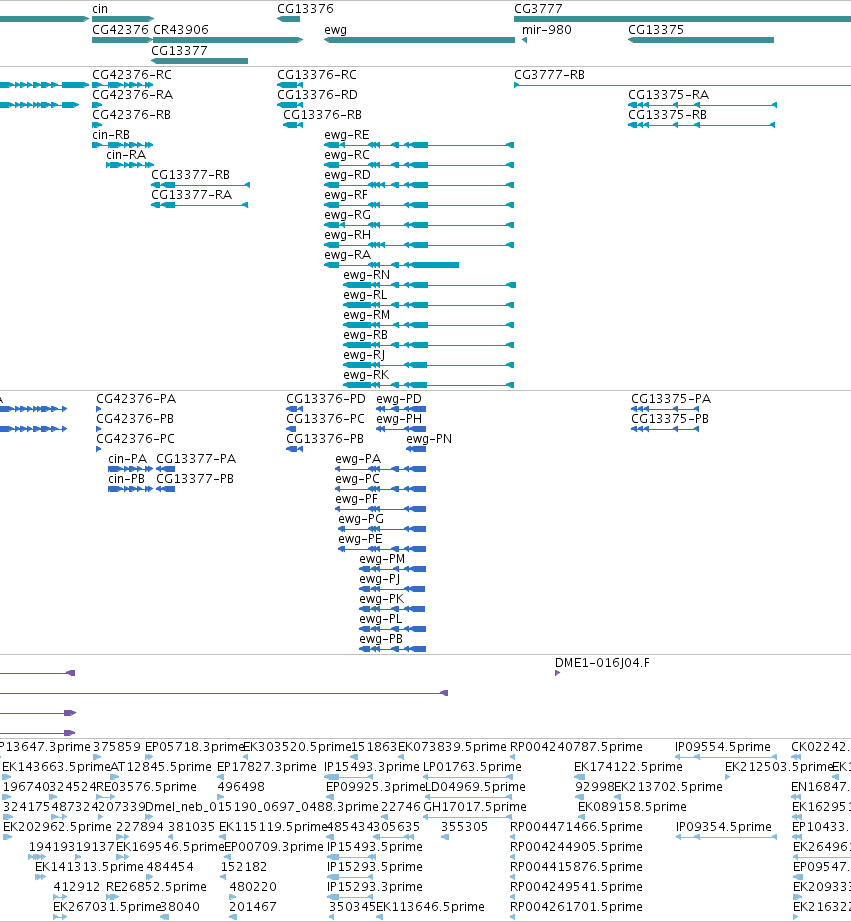Click the ewg-PA protein label

[358, 459]
